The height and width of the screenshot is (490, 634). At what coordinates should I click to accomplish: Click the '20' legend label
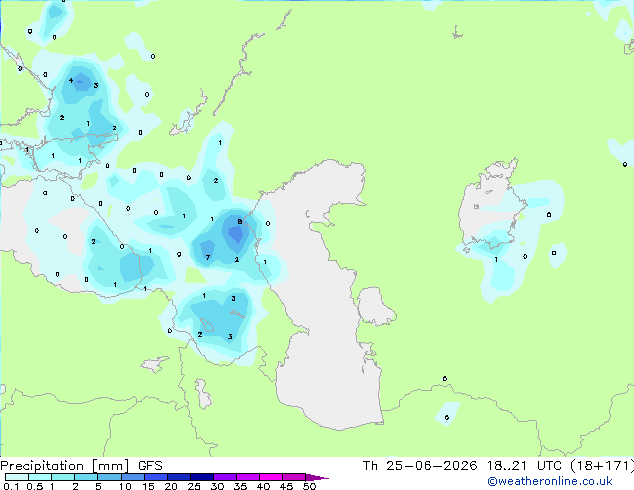tap(171, 486)
